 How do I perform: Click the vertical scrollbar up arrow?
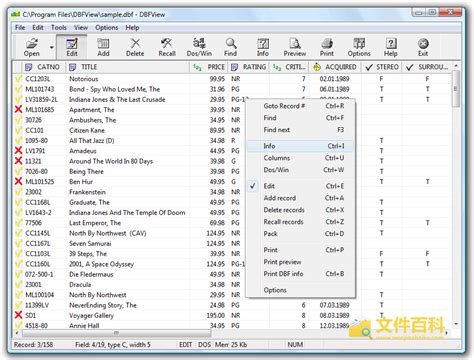tap(456, 66)
